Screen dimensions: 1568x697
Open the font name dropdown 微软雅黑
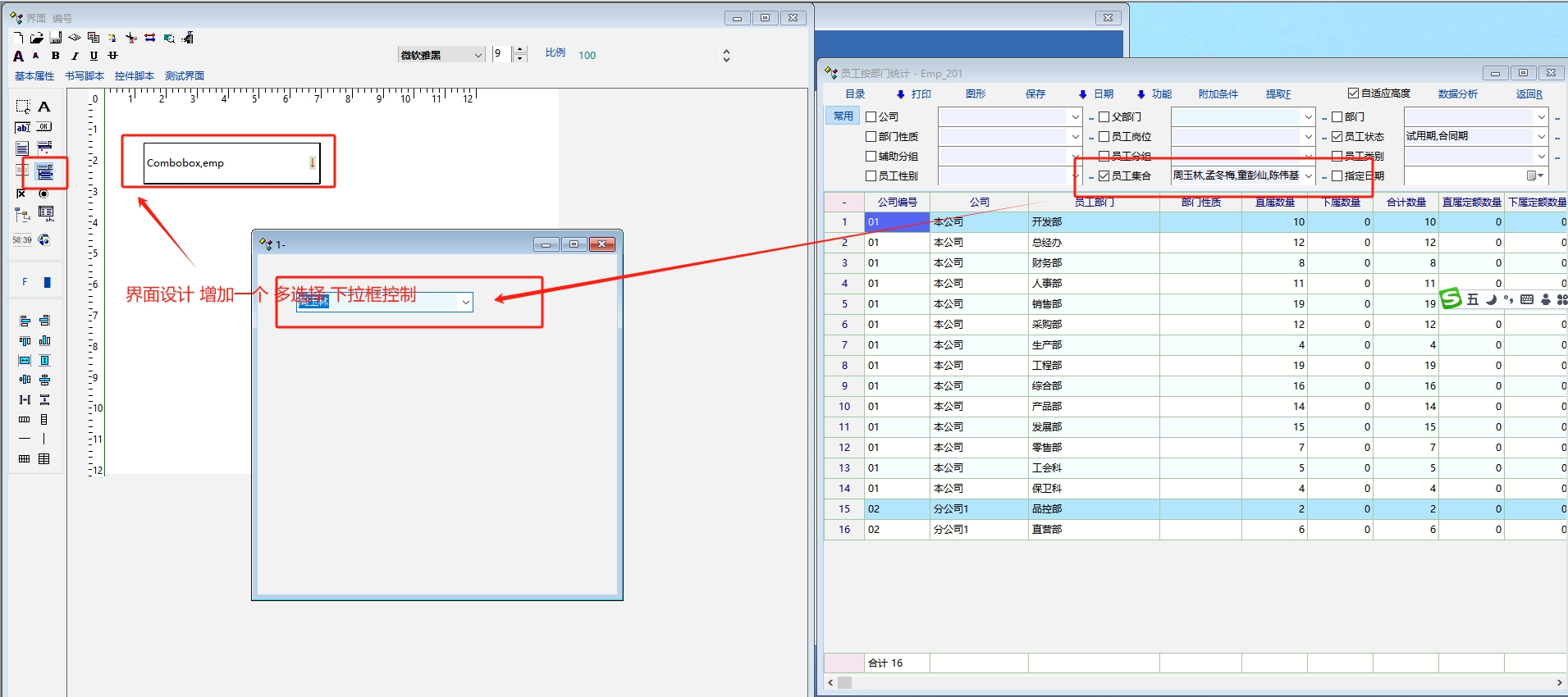pyautogui.click(x=478, y=55)
